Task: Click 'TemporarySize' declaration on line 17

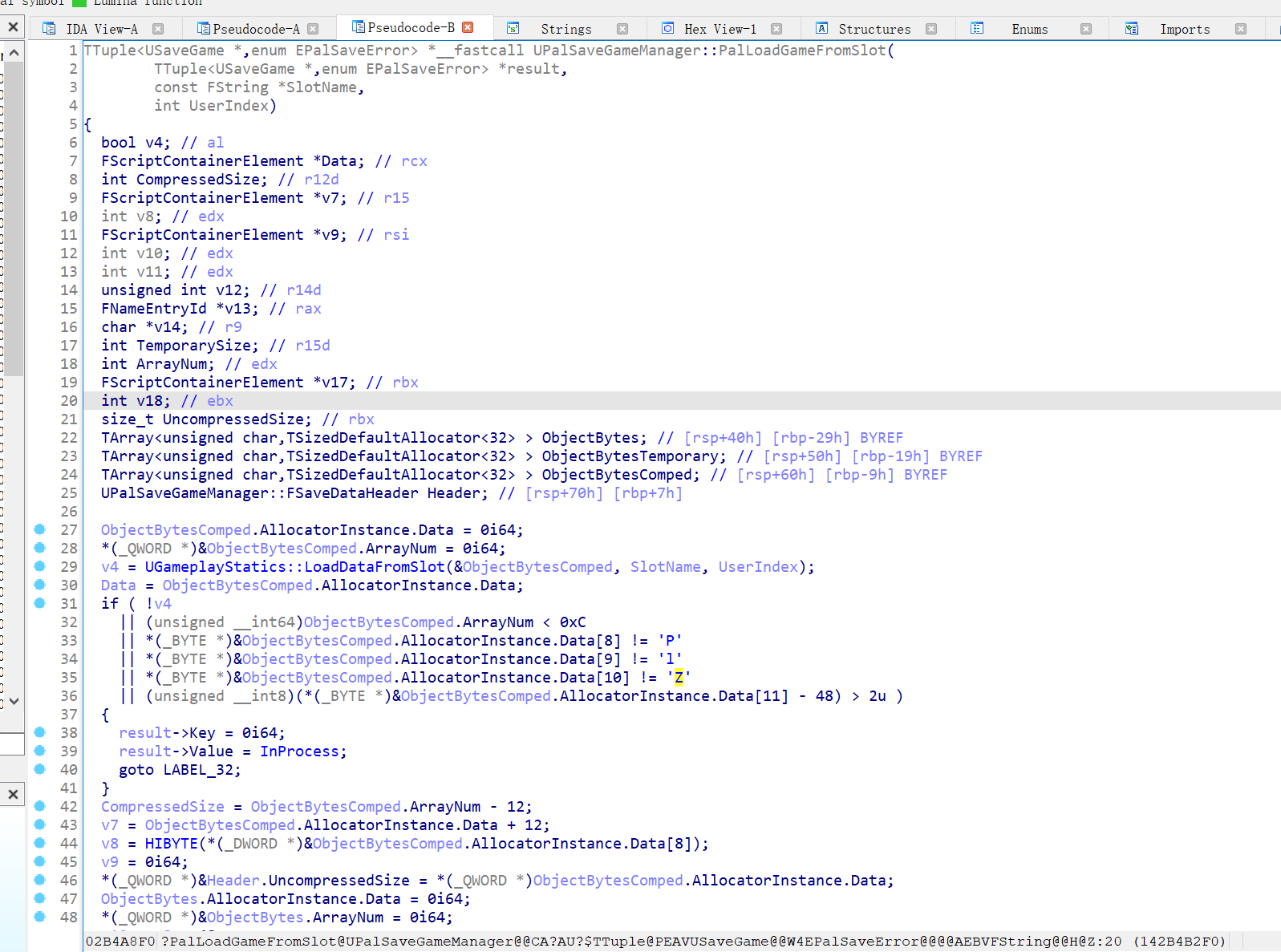Action: [x=193, y=346]
